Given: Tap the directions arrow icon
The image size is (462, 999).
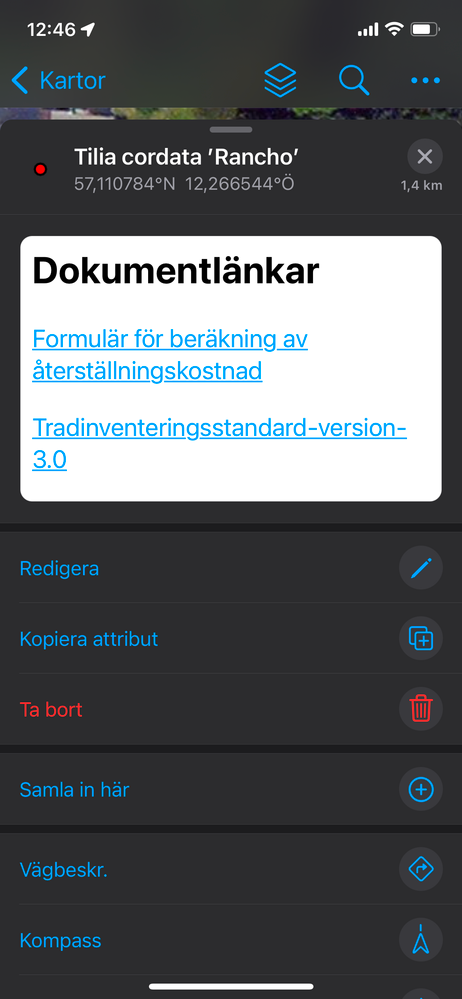Looking at the screenshot, I should click(x=421, y=869).
